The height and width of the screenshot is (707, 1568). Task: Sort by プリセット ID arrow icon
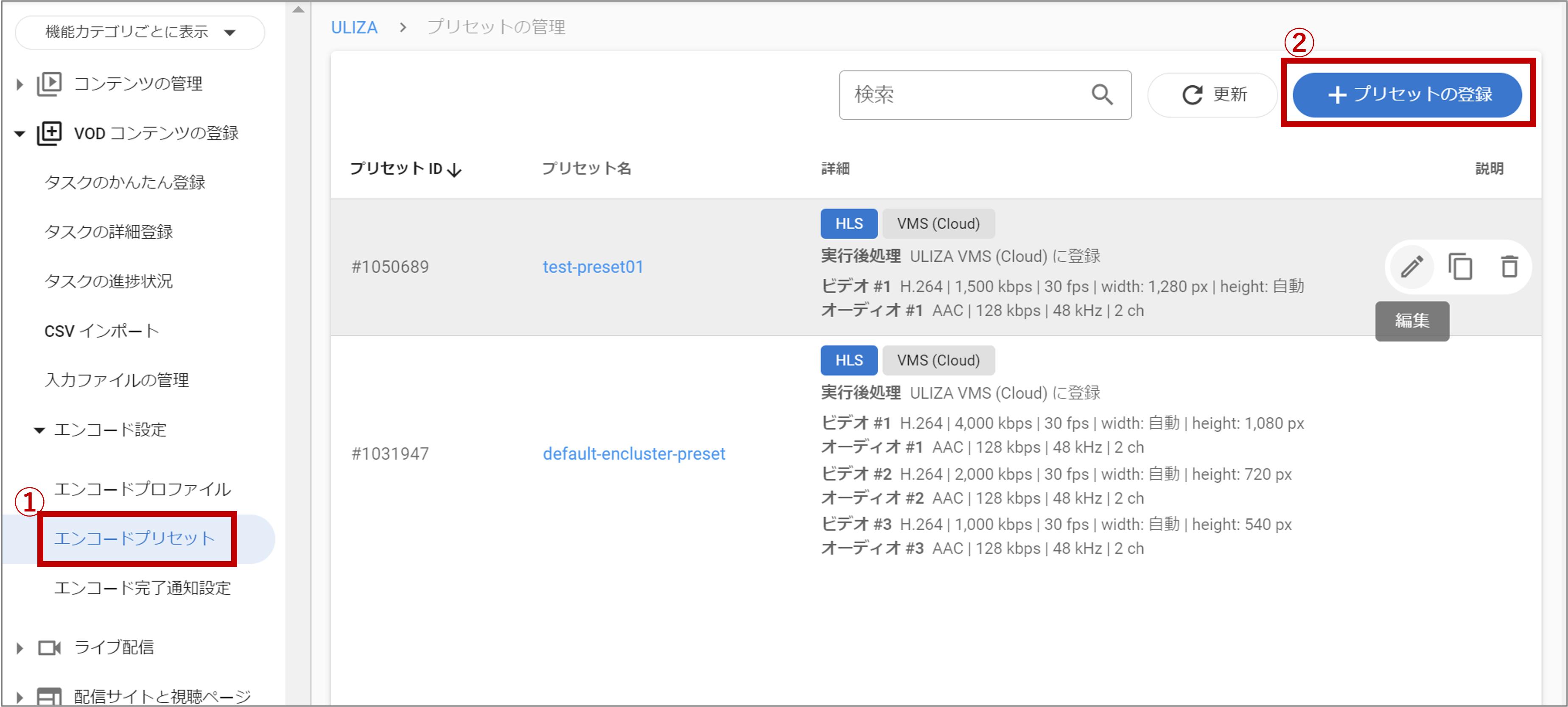point(454,170)
